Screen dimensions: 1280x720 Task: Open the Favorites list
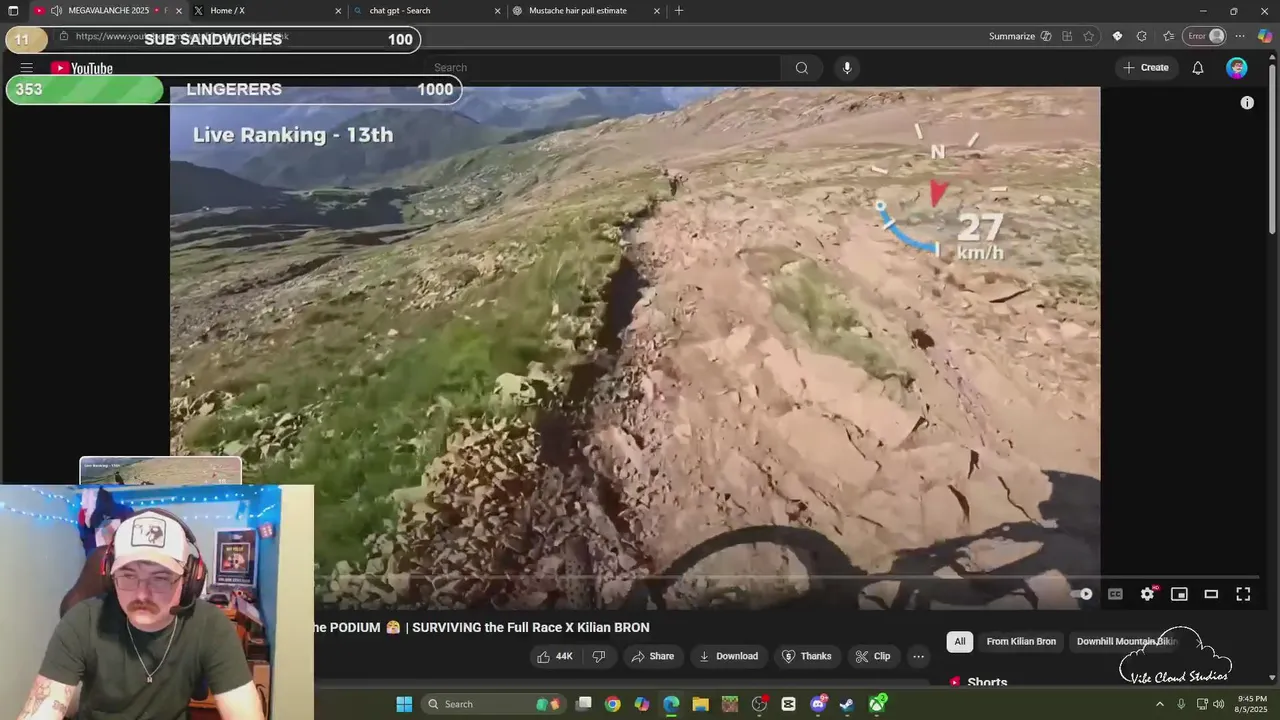click(x=1168, y=36)
